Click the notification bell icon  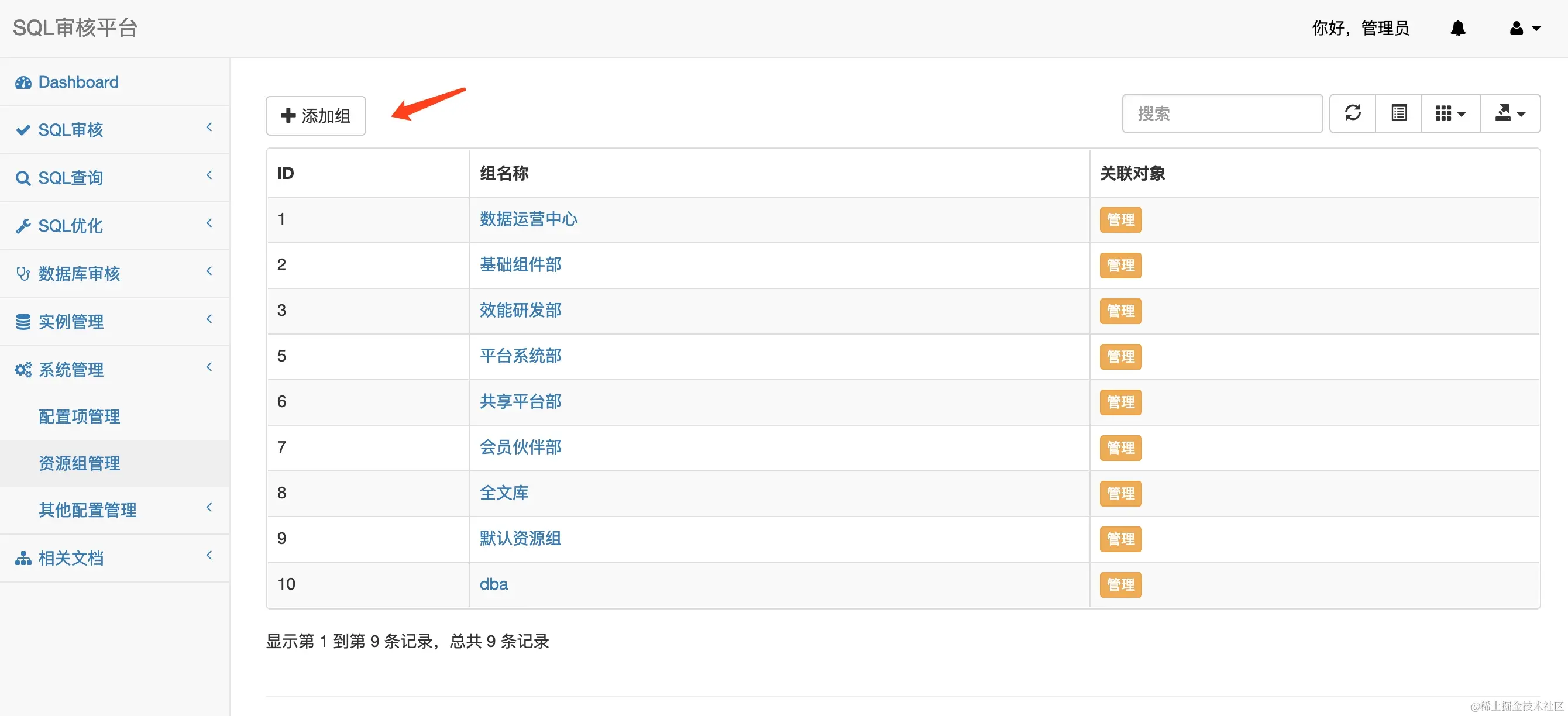pyautogui.click(x=1458, y=28)
